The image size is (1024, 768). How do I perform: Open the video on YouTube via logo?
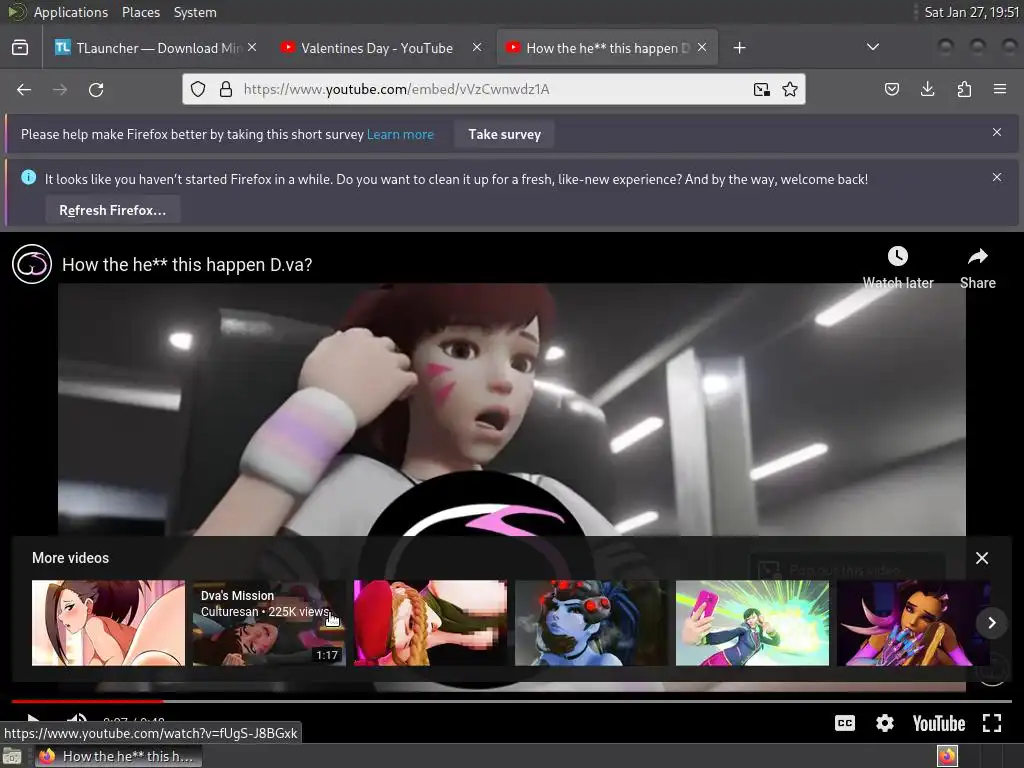[938, 724]
